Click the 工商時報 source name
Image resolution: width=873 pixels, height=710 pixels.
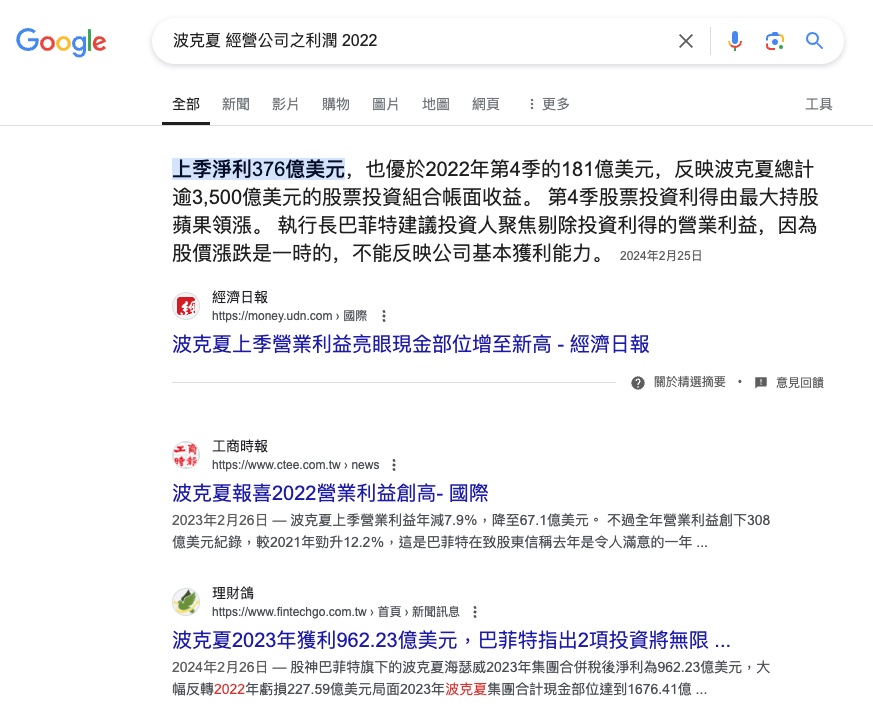click(240, 446)
